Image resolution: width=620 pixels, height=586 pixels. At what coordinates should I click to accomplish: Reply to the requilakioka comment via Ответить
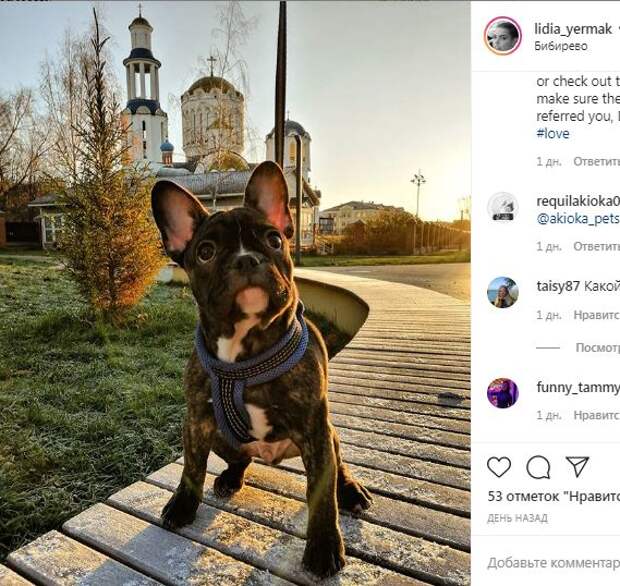pyautogui.click(x=596, y=246)
